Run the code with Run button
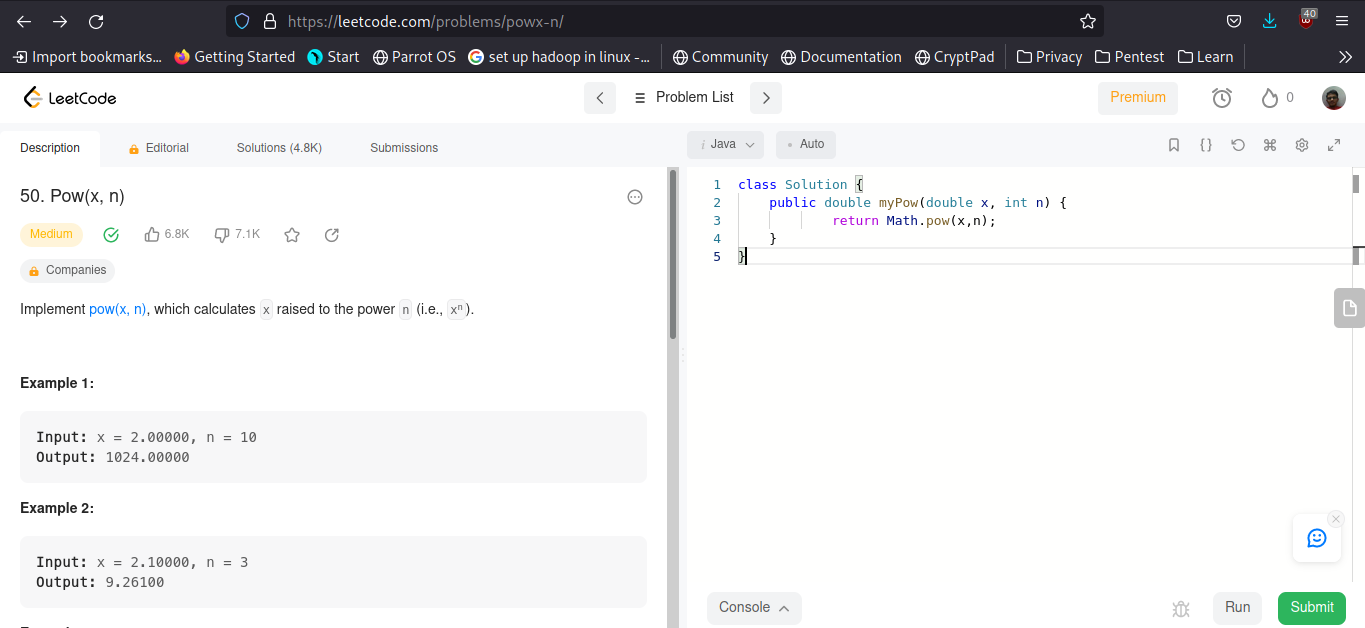Image resolution: width=1365 pixels, height=628 pixels. point(1238,608)
